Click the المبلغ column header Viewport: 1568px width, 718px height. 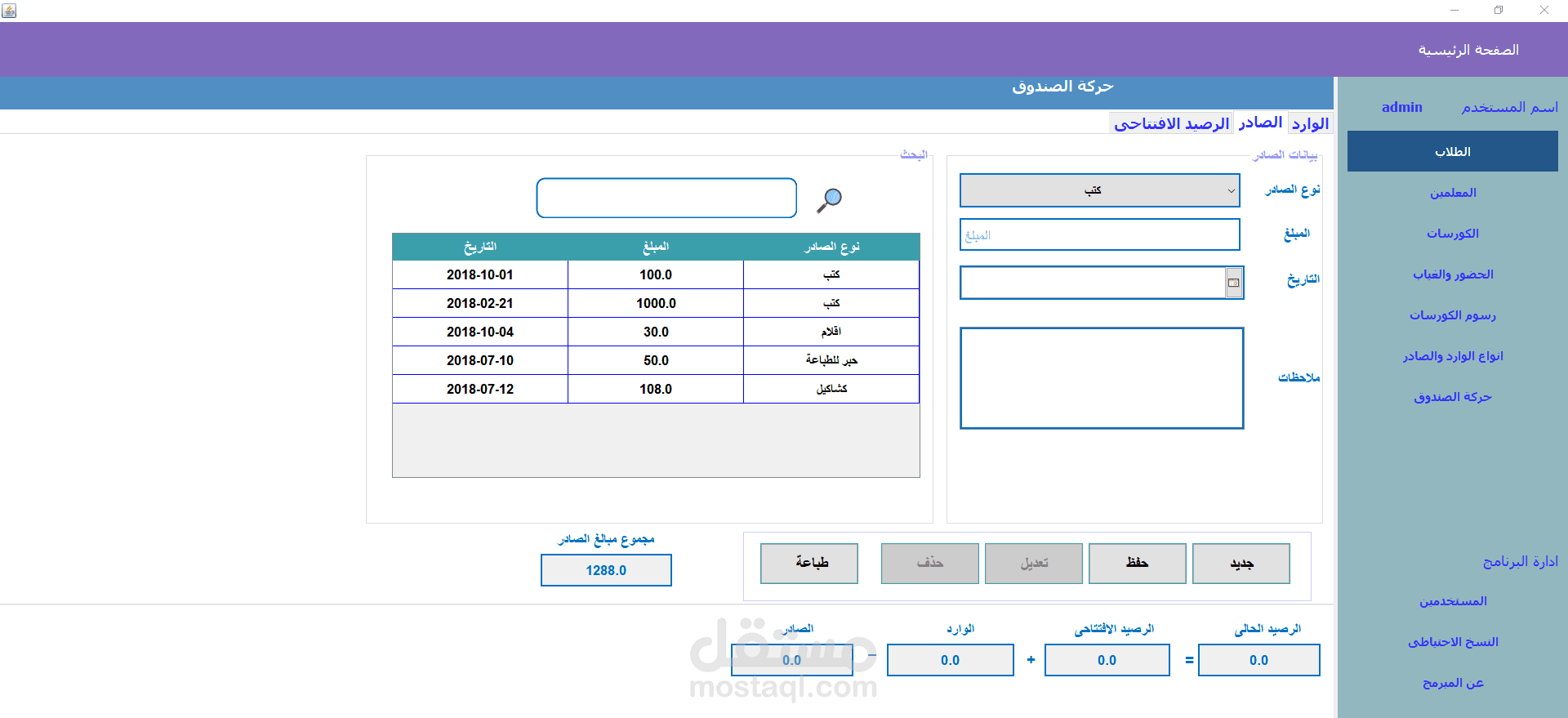point(656,247)
